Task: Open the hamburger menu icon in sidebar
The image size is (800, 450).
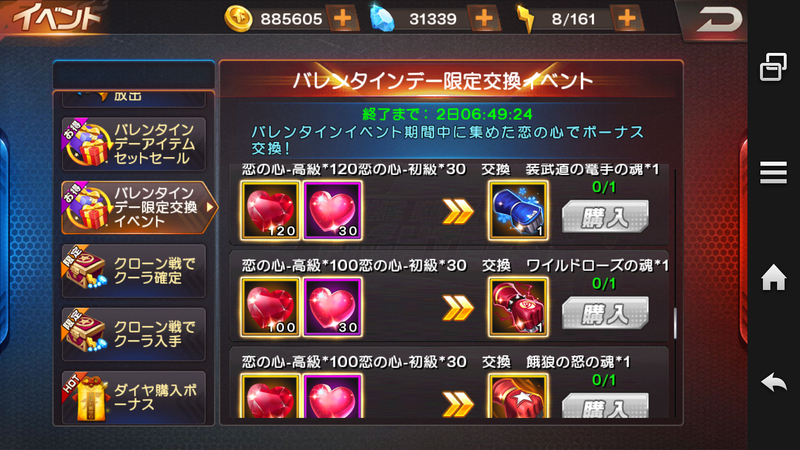Action: (x=773, y=172)
